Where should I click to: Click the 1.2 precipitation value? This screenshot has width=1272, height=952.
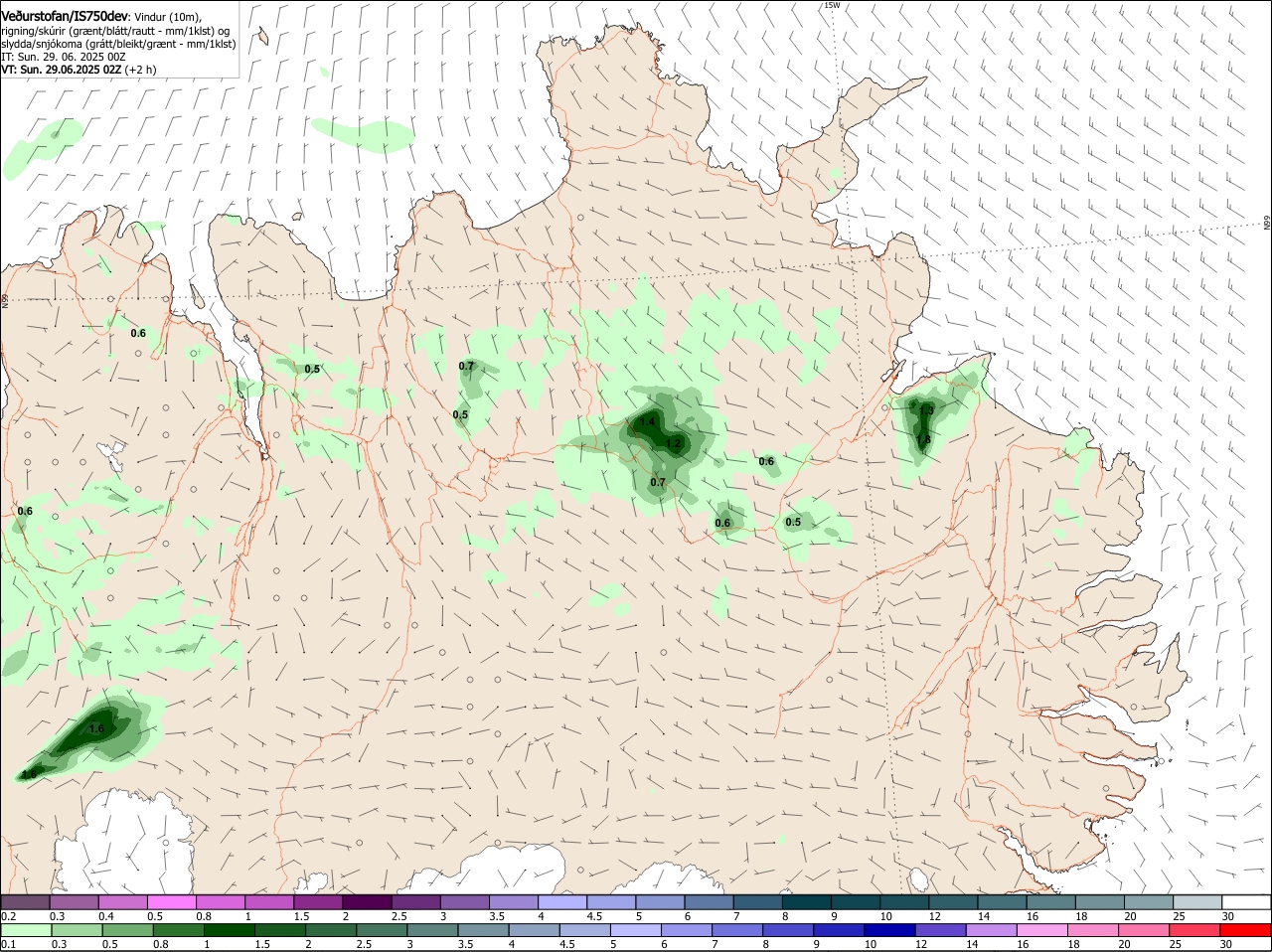pos(674,443)
